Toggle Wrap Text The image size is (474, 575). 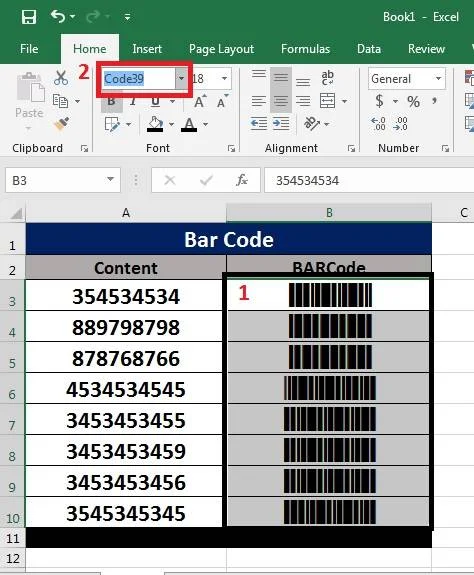[x=327, y=78]
